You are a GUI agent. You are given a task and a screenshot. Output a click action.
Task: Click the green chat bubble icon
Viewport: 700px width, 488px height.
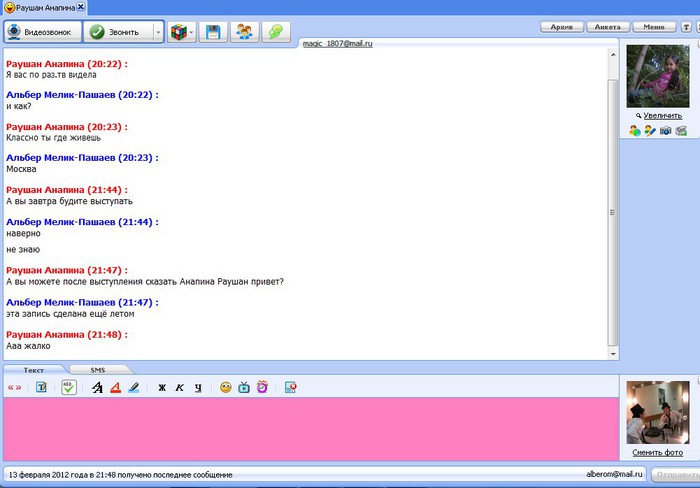coord(276,32)
